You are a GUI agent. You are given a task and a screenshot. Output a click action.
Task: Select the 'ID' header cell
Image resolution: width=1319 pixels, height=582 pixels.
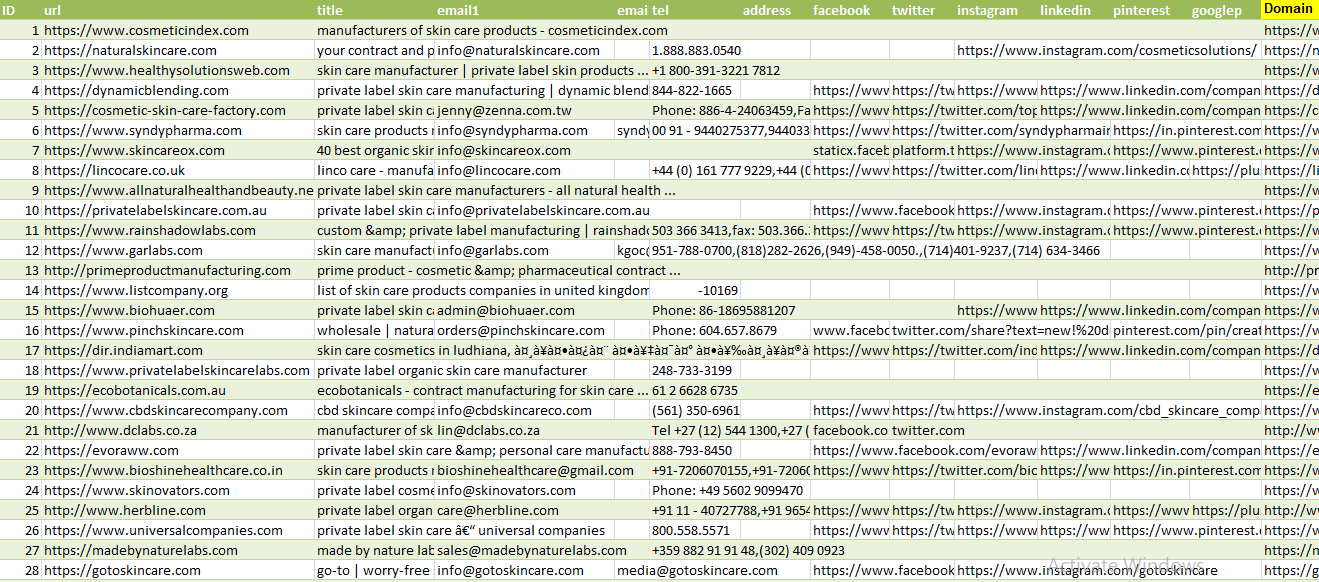(21, 10)
